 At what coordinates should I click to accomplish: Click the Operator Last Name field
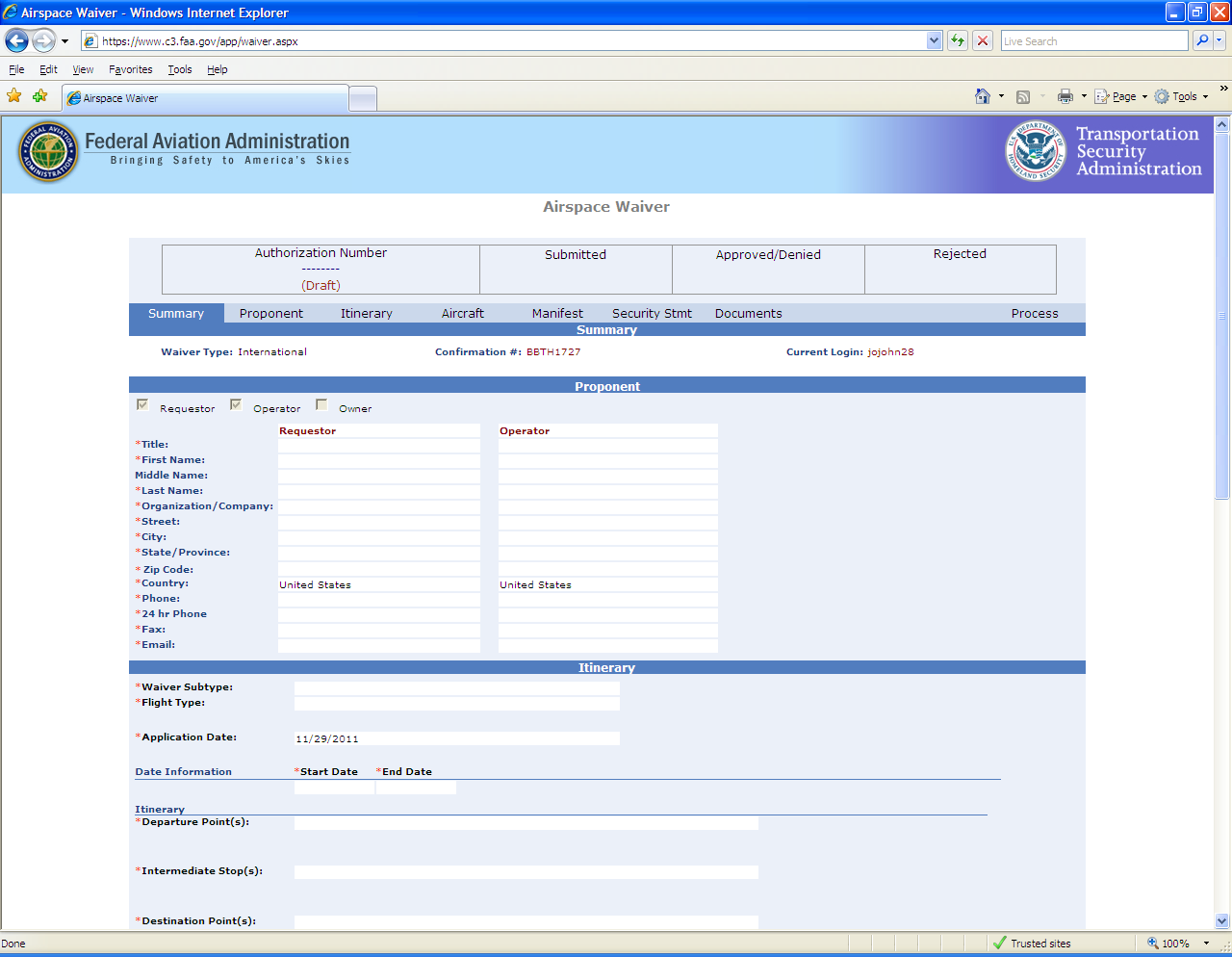click(x=608, y=492)
